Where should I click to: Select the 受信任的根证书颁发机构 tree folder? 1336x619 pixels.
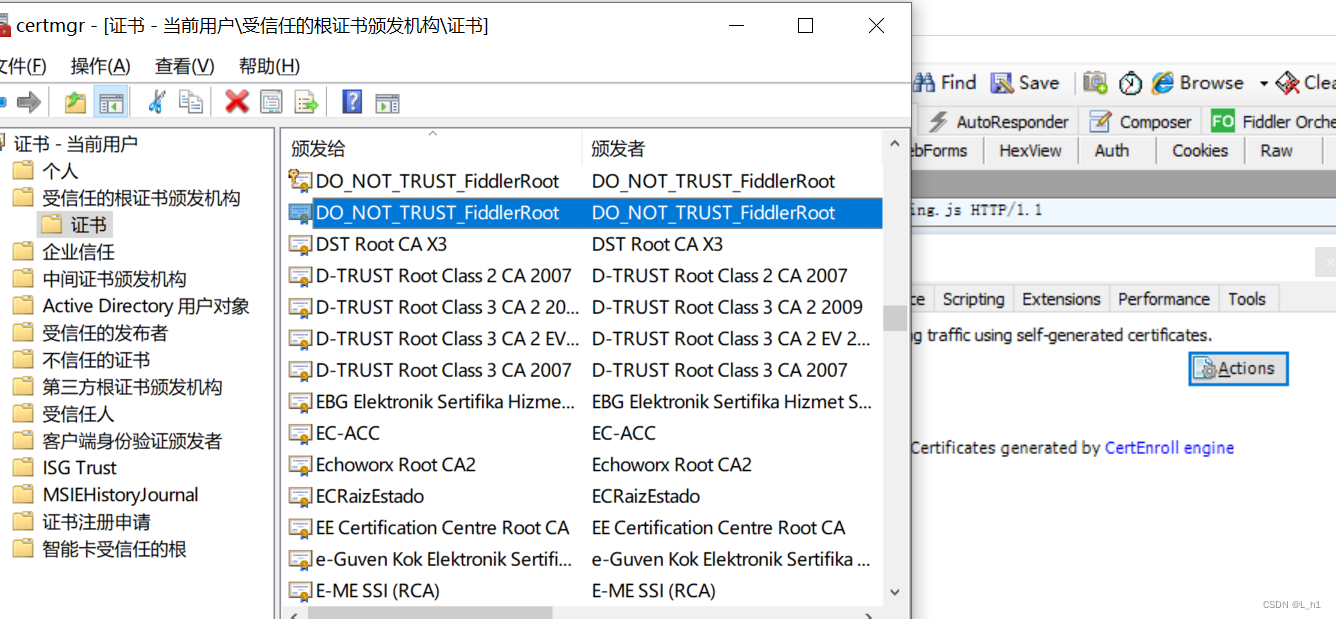point(141,198)
